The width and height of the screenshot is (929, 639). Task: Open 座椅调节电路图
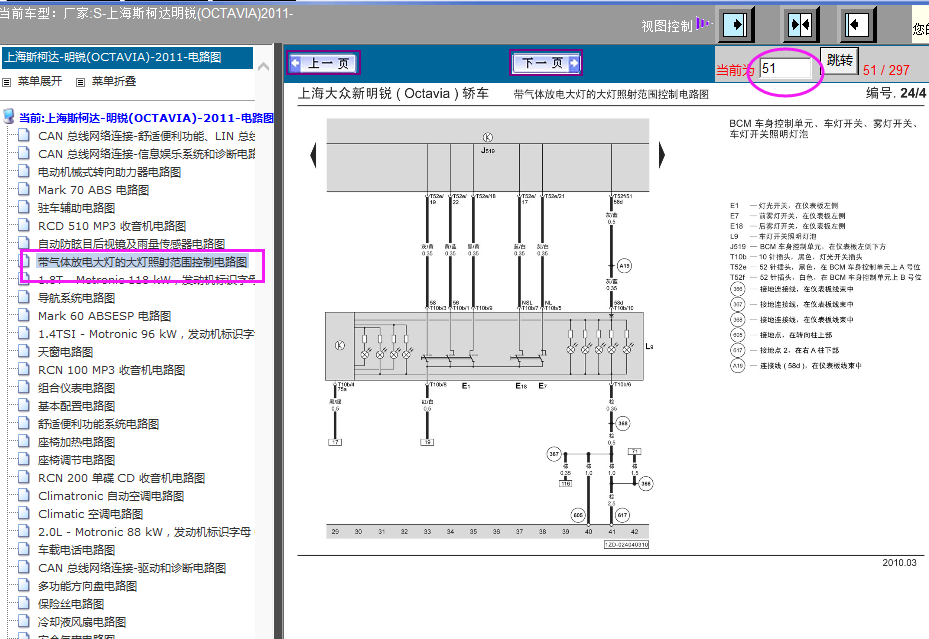pos(76,460)
